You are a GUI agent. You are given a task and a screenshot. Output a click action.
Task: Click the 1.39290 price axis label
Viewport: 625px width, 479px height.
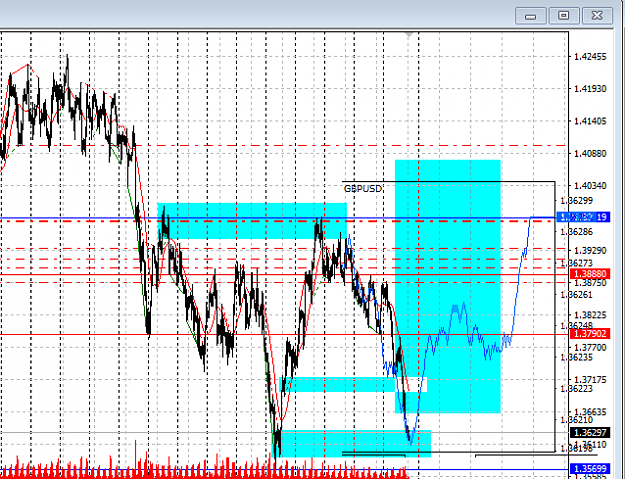click(x=590, y=251)
